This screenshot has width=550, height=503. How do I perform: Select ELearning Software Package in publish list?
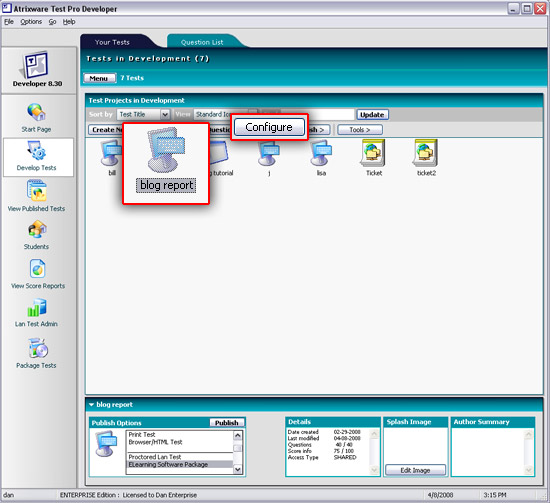pos(180,464)
